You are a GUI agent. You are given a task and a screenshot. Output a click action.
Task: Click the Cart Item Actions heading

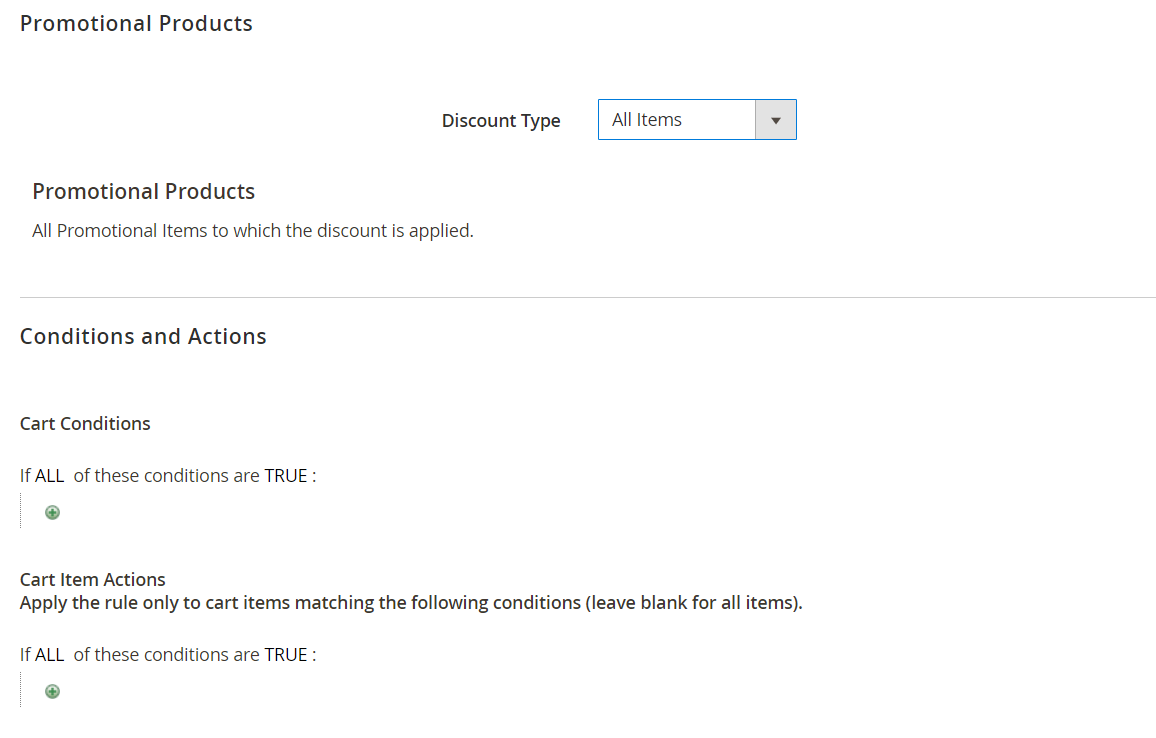click(92, 579)
